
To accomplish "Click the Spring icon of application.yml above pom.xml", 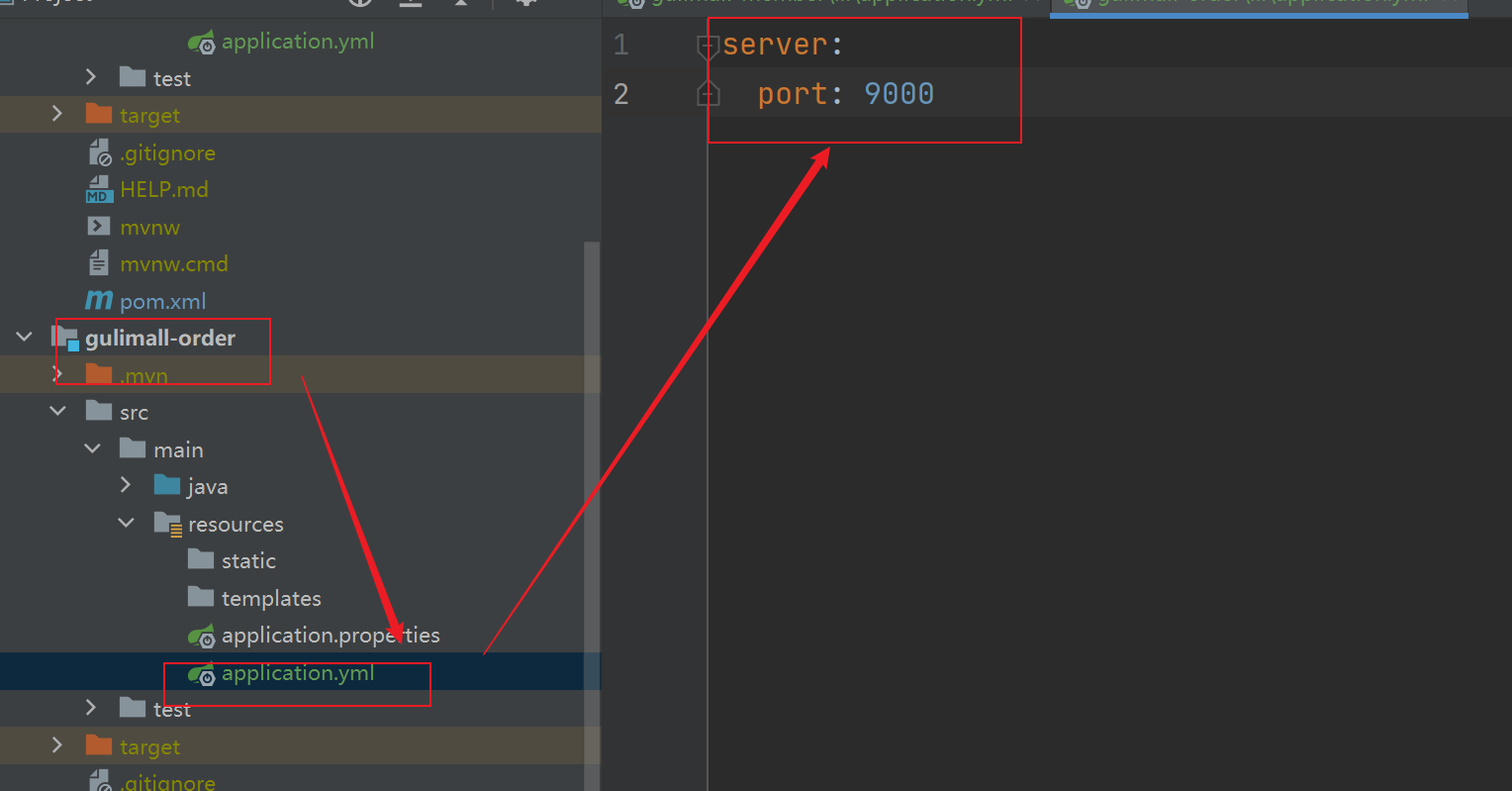I will click(x=202, y=43).
